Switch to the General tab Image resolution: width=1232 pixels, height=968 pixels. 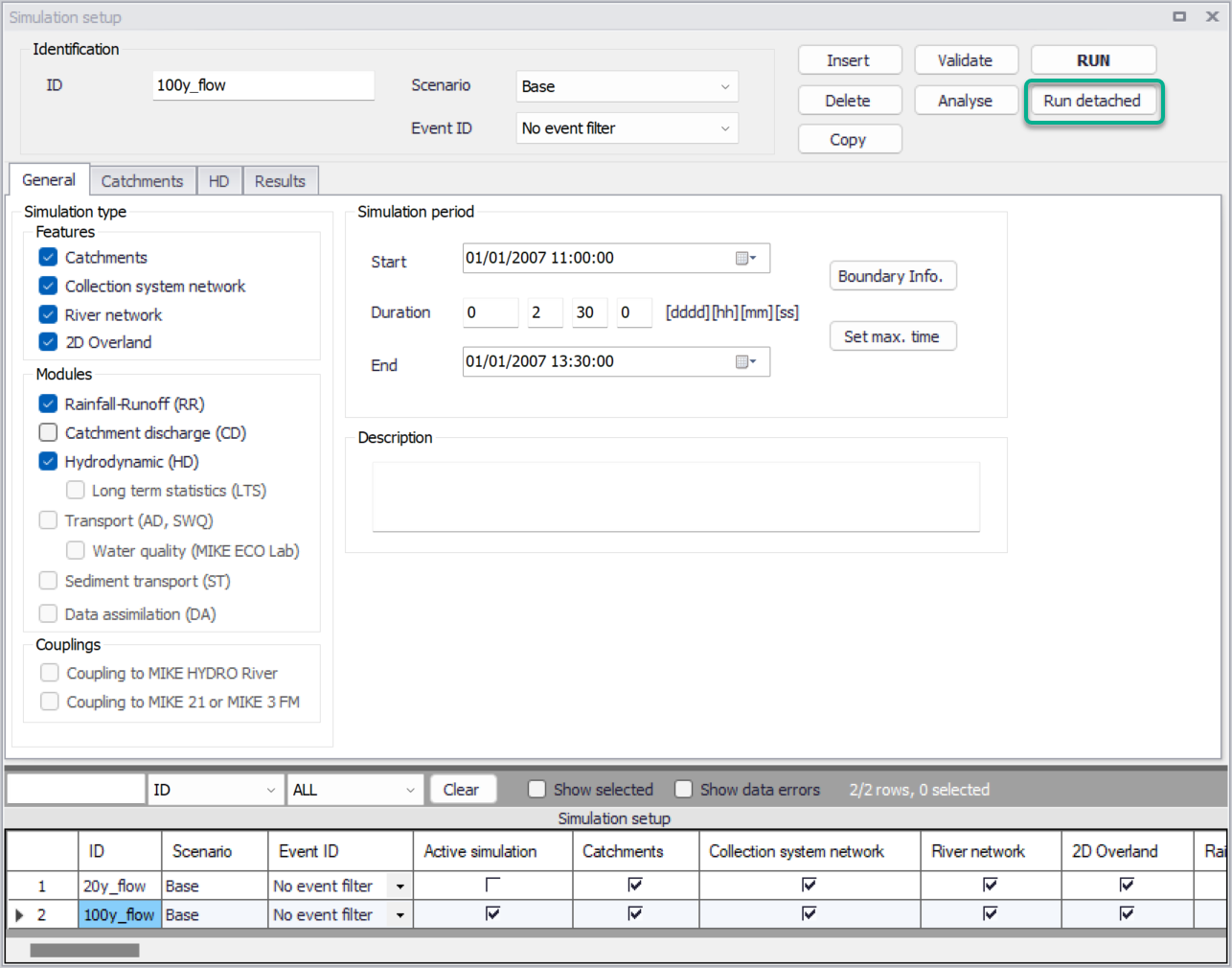pos(49,179)
